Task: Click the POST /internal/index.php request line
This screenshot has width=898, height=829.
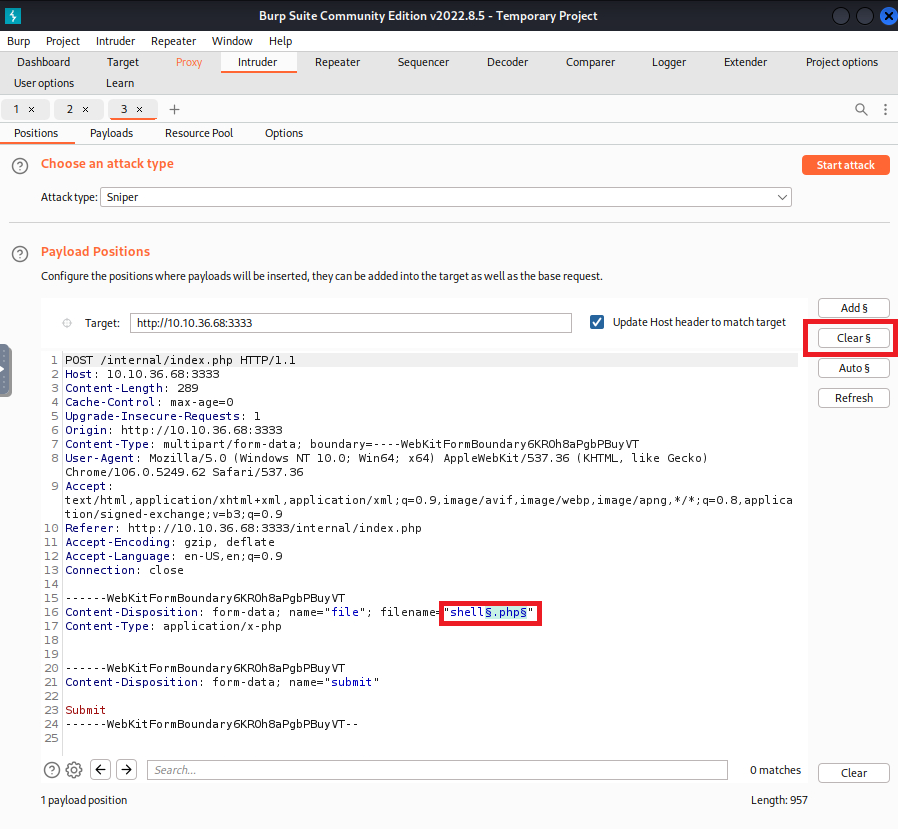Action: coord(180,360)
